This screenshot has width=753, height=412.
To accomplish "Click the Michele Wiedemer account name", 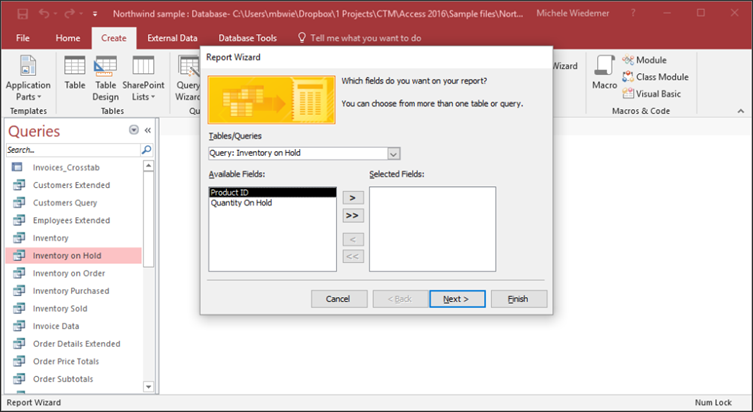I will tap(572, 13).
